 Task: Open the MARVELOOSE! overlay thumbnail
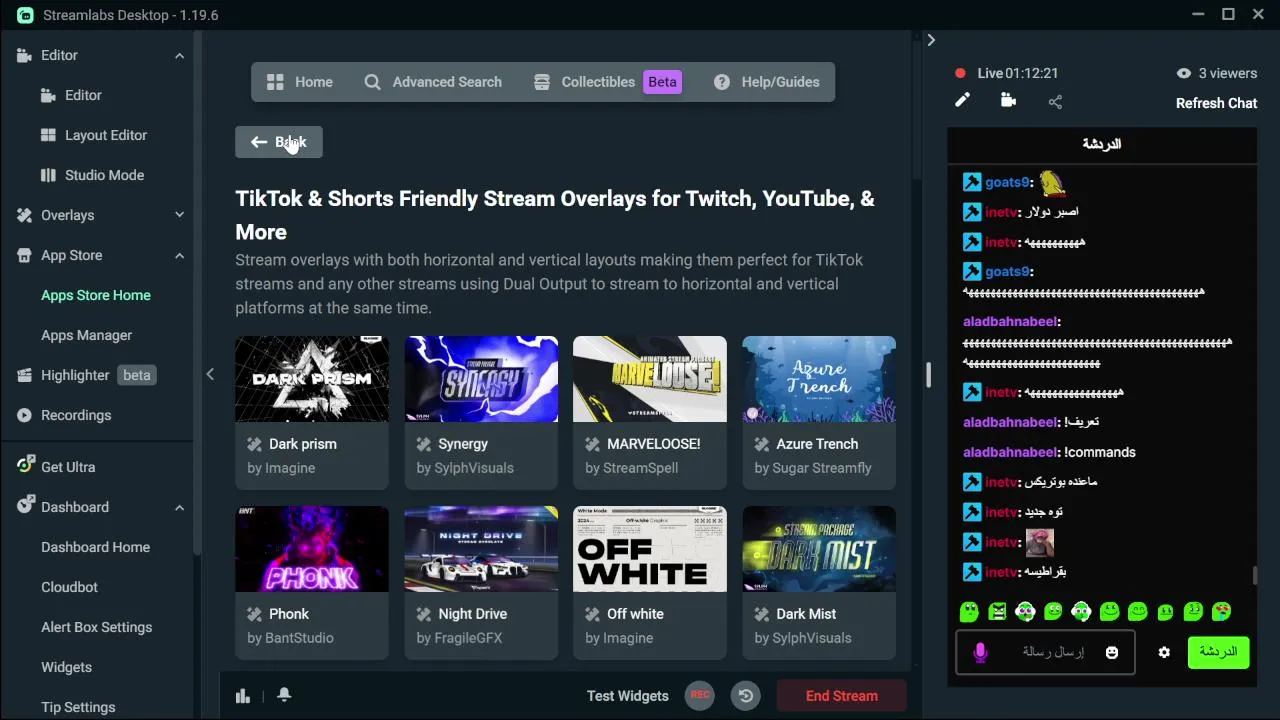650,379
